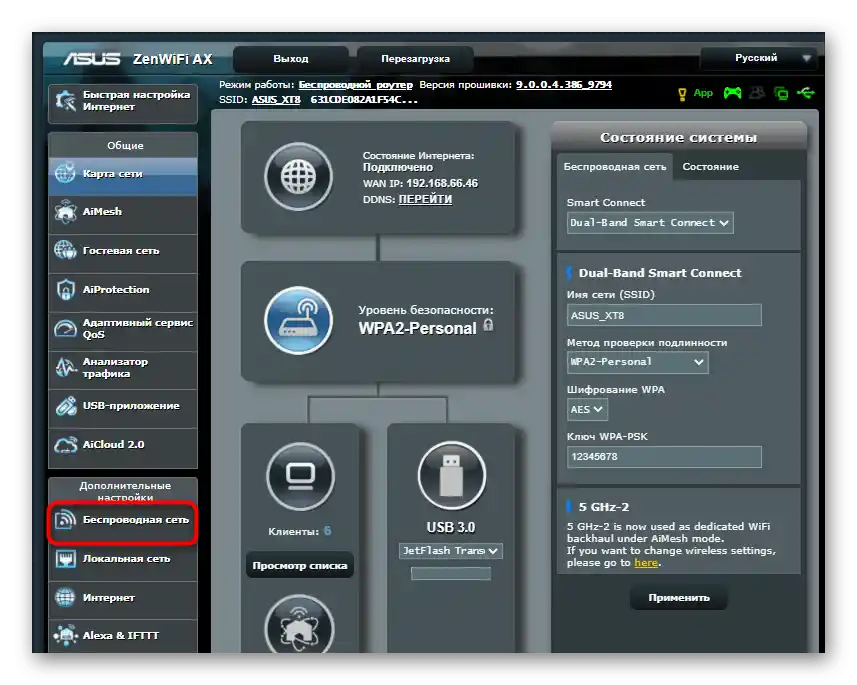Click the Беспроводной роутер operation mode link
Image resolution: width=857 pixels, height=685 pixels.
click(x=355, y=85)
